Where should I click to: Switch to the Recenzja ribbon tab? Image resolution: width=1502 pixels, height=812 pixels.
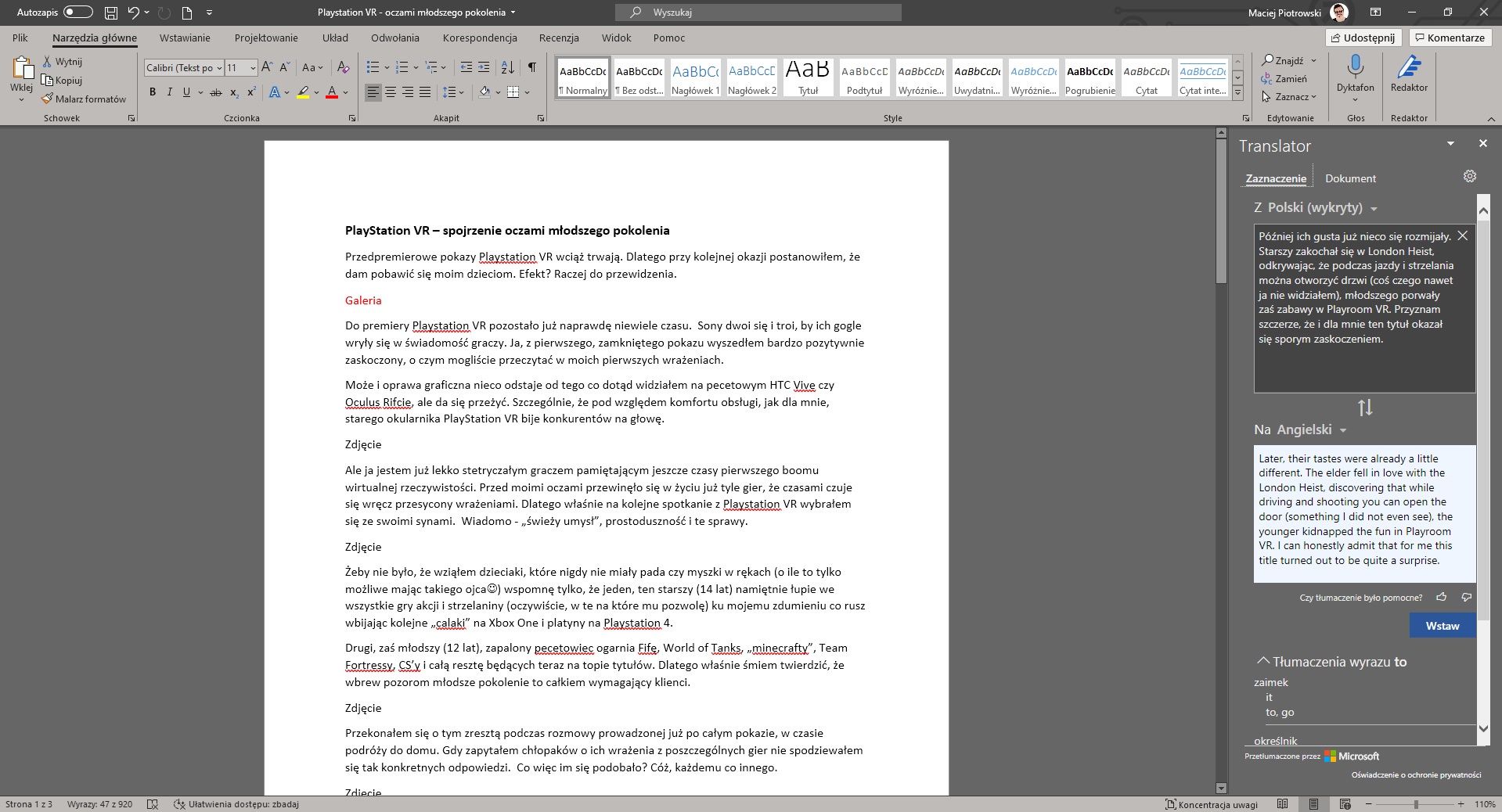tap(559, 38)
